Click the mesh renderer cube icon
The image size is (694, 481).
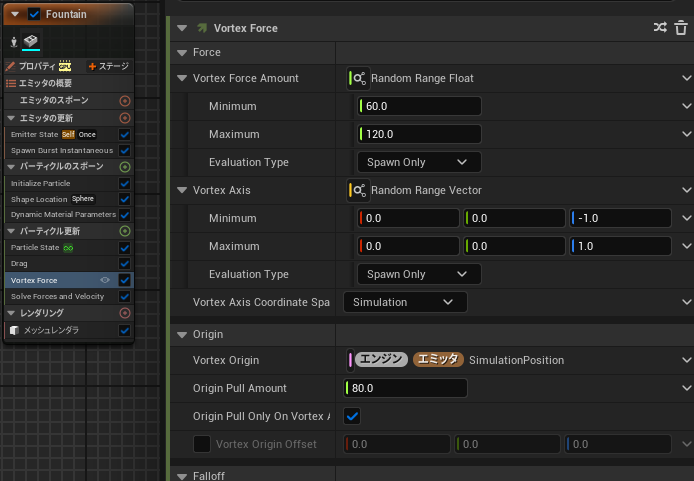click(14, 330)
